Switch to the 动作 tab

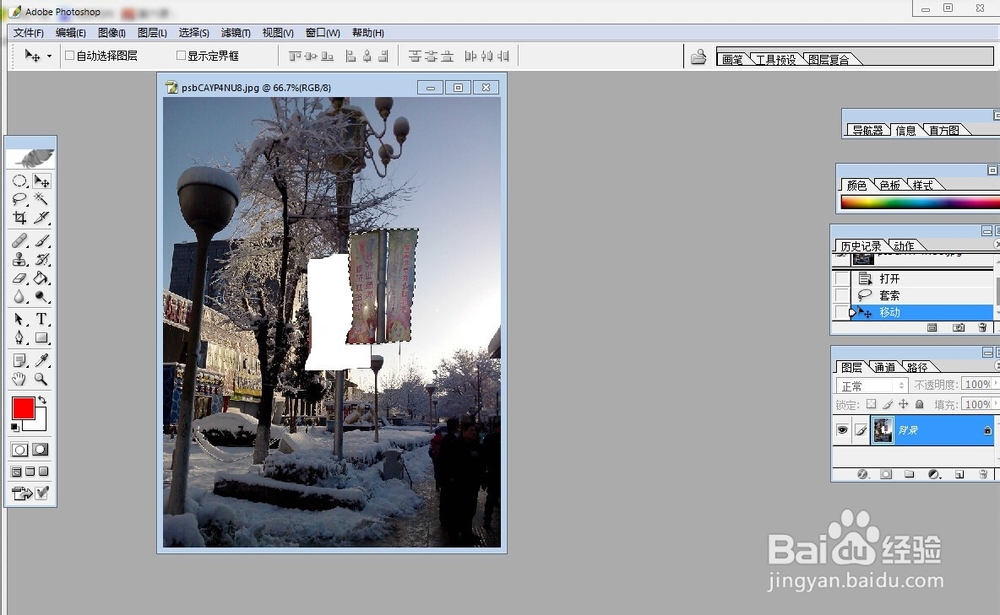pos(903,246)
